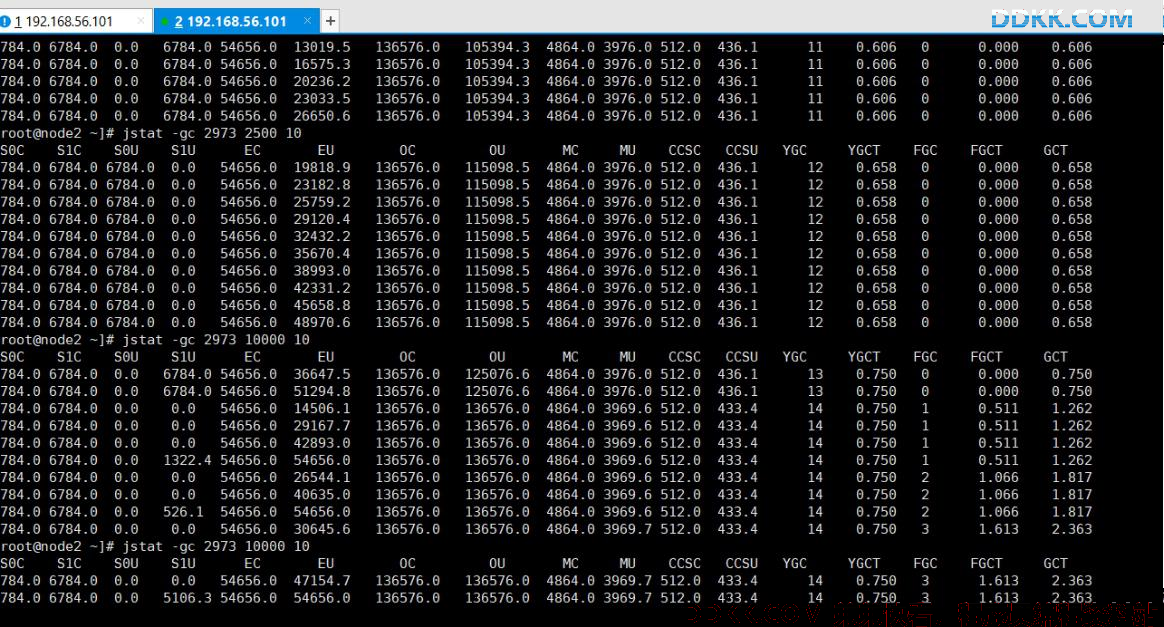1164x627 pixels.
Task: Click the blue alert icon on tab 1
Action: pos(5,22)
